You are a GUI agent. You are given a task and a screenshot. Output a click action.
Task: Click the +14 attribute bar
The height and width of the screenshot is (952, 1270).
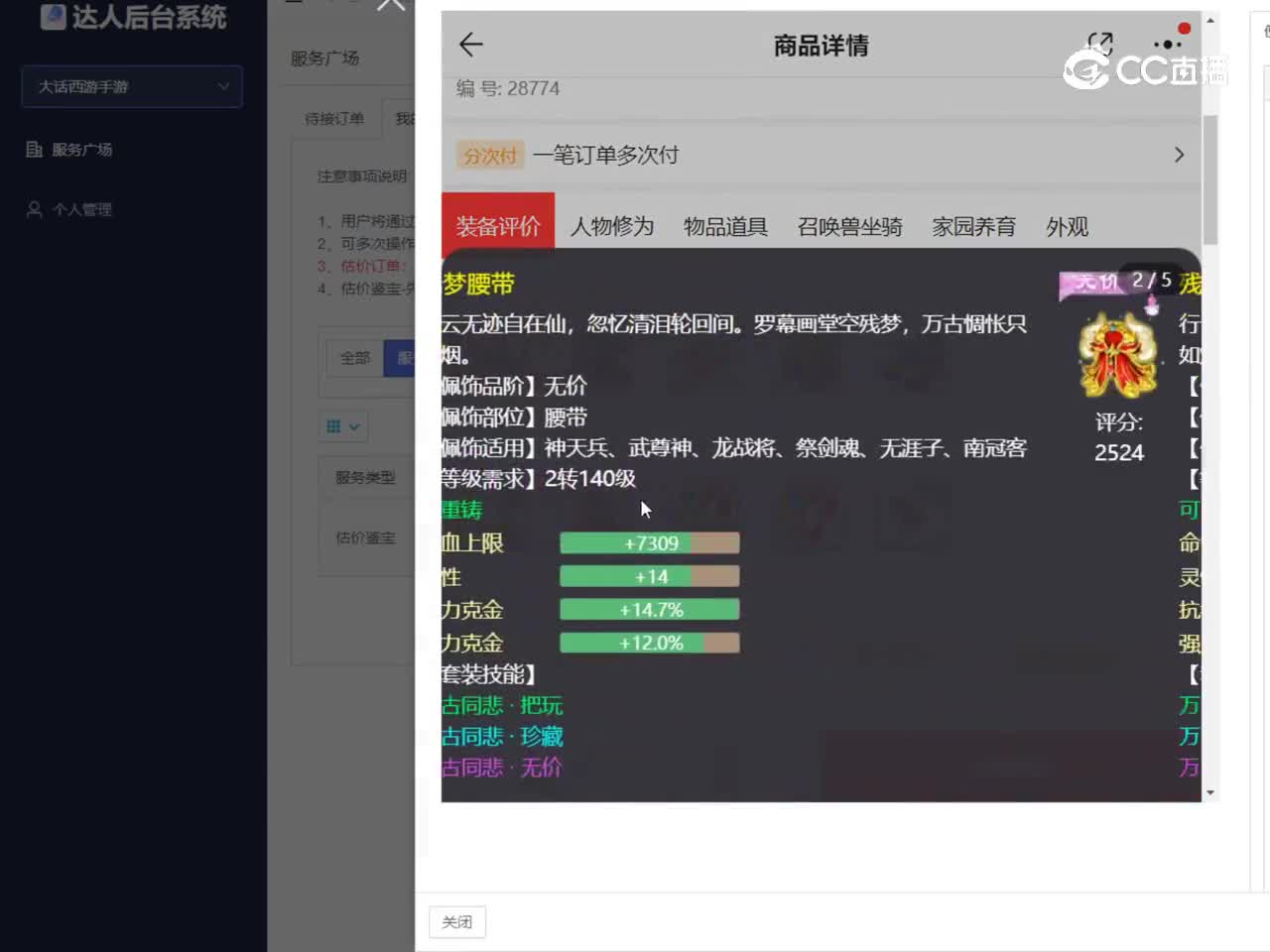coord(650,577)
